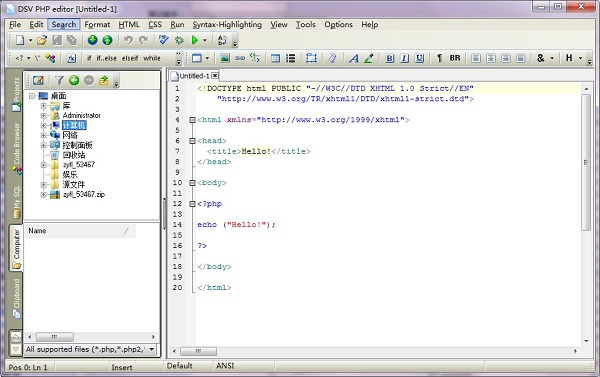Insert a bulleted list
This screenshot has width=600, height=377.
tap(290, 58)
